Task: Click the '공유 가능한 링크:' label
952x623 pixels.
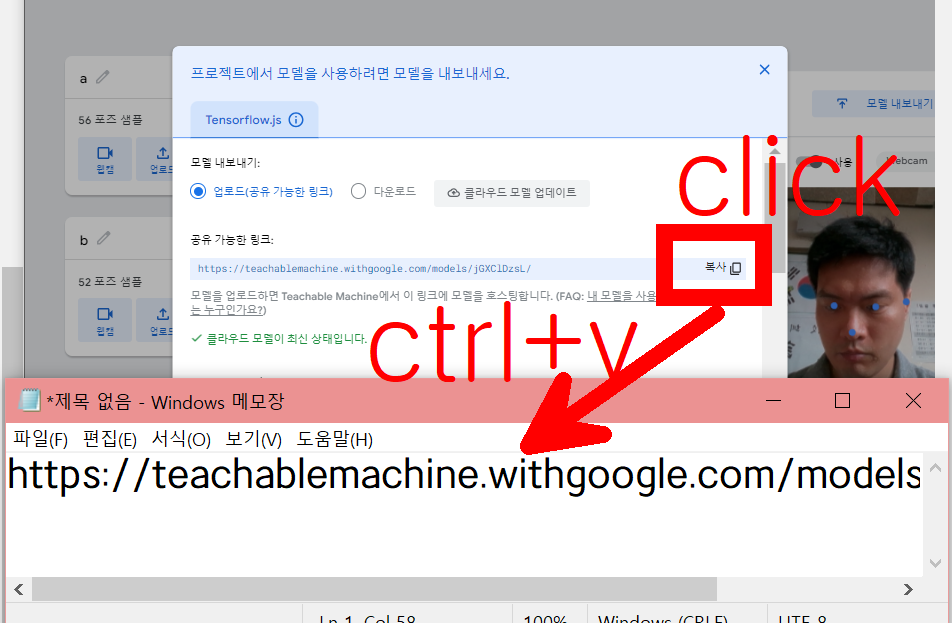Action: pyautogui.click(x=232, y=239)
